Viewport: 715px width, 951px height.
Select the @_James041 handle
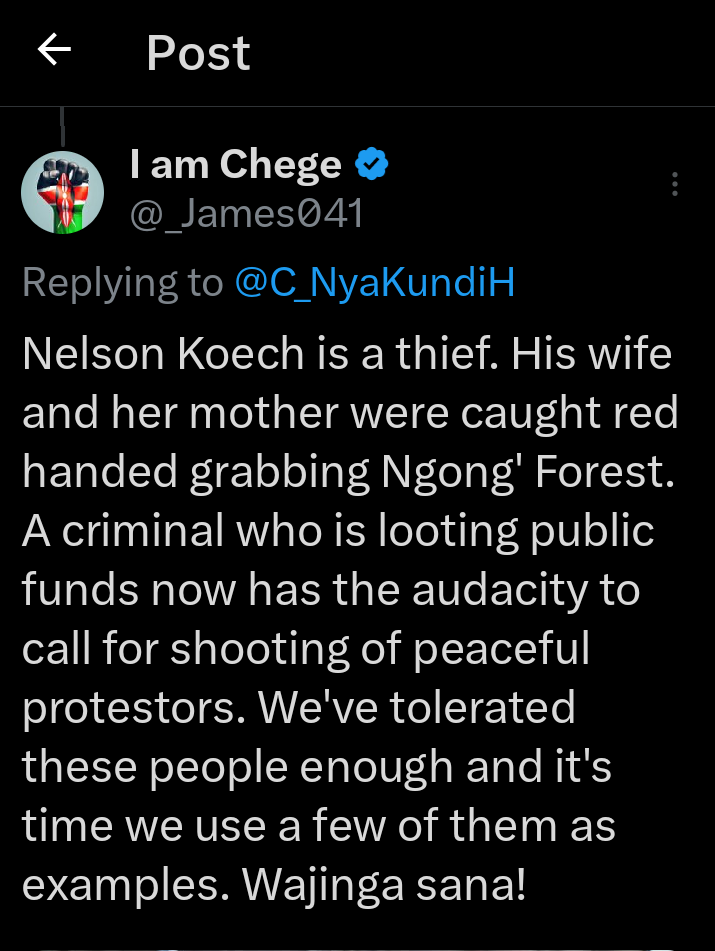(x=246, y=213)
